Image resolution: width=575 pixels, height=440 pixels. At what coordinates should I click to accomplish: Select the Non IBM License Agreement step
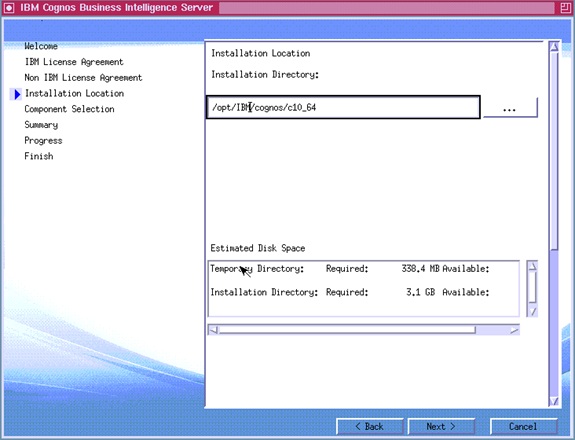(x=83, y=78)
